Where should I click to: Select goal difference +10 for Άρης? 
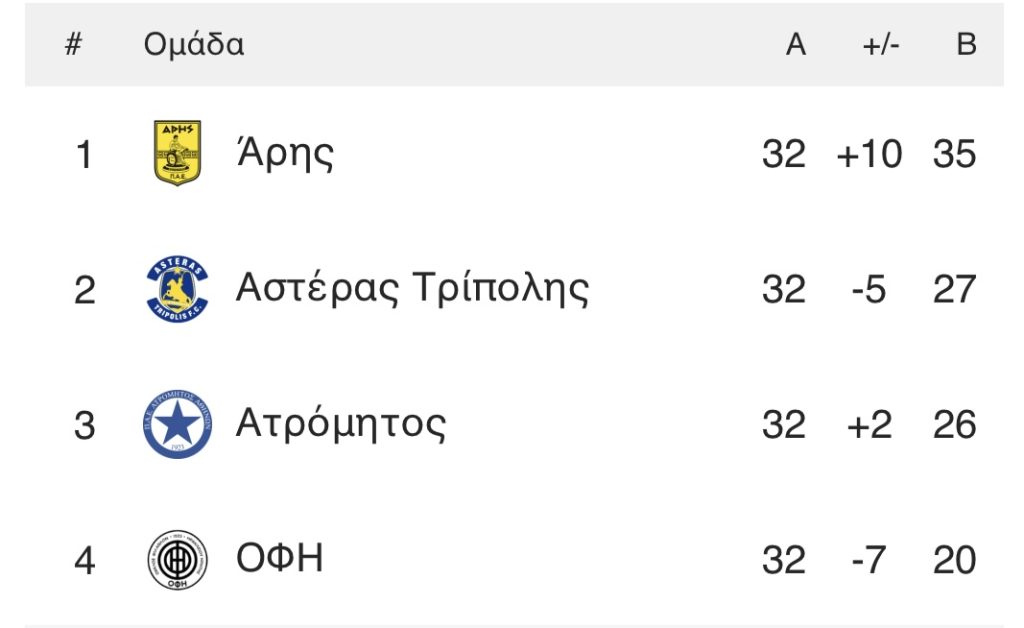tap(869, 154)
